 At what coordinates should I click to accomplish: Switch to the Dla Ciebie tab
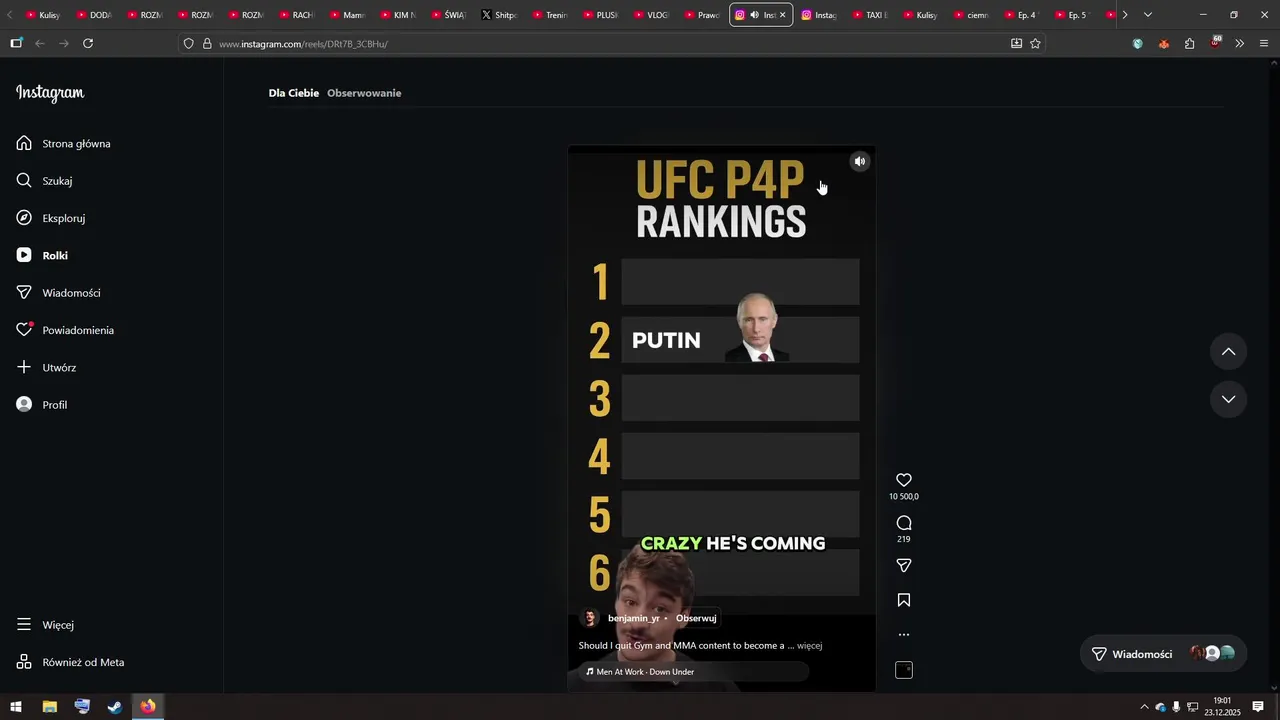pos(293,93)
